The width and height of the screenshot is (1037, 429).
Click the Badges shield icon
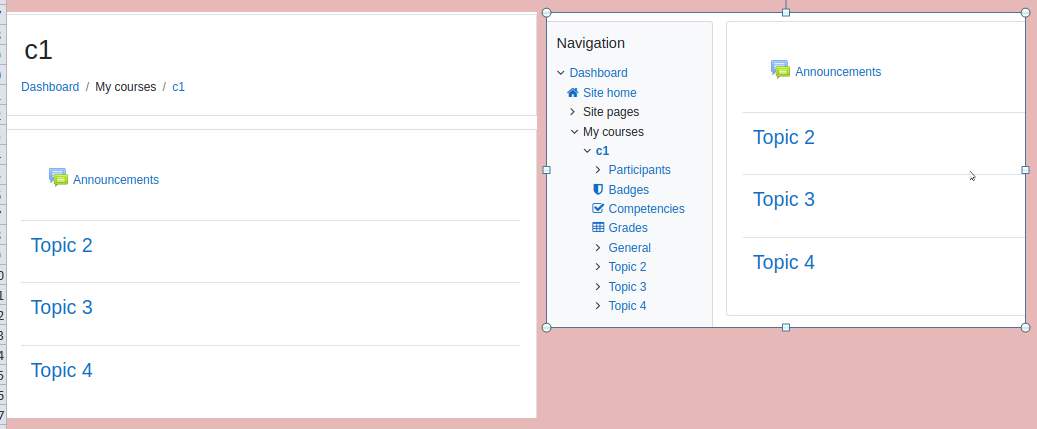(598, 189)
